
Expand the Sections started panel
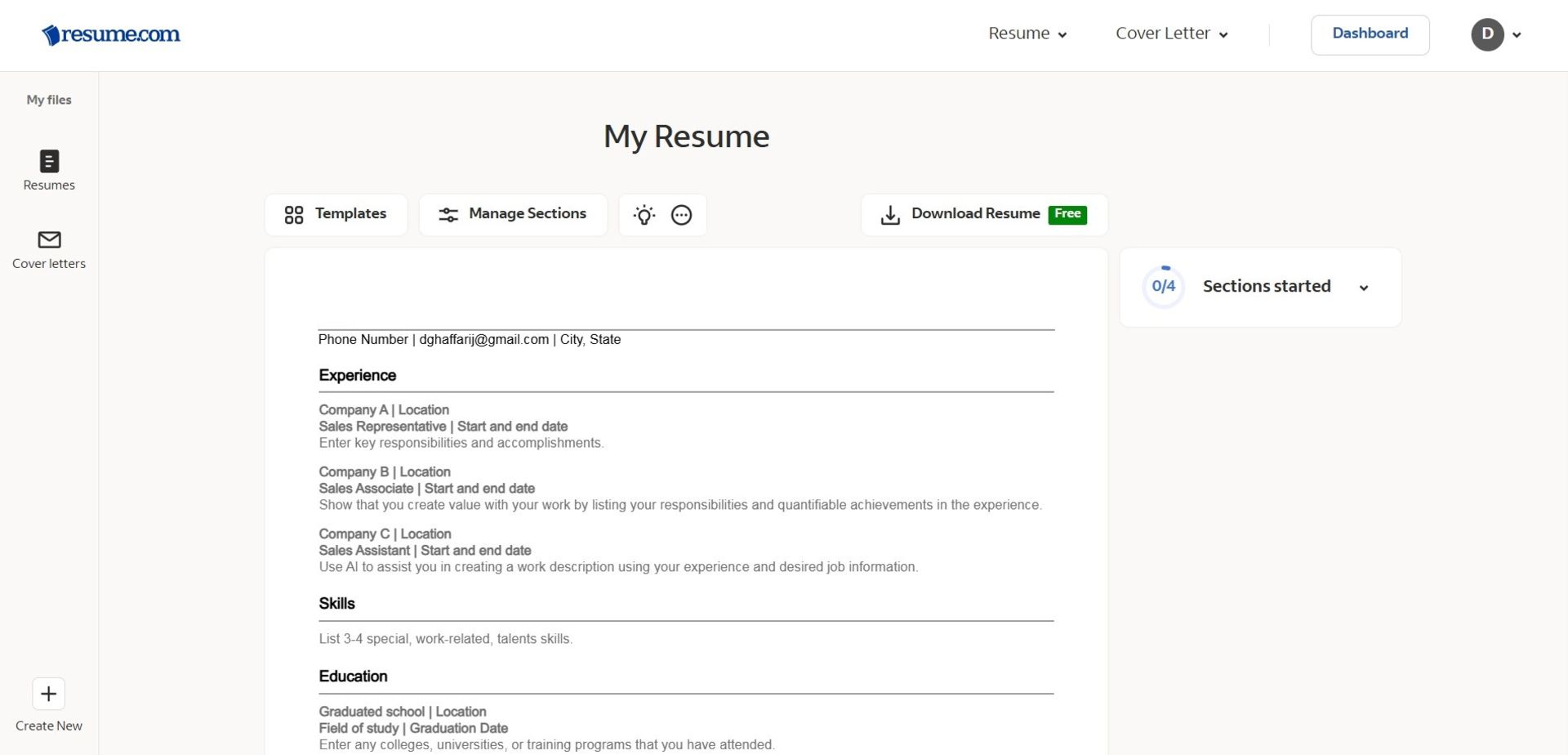(x=1365, y=288)
